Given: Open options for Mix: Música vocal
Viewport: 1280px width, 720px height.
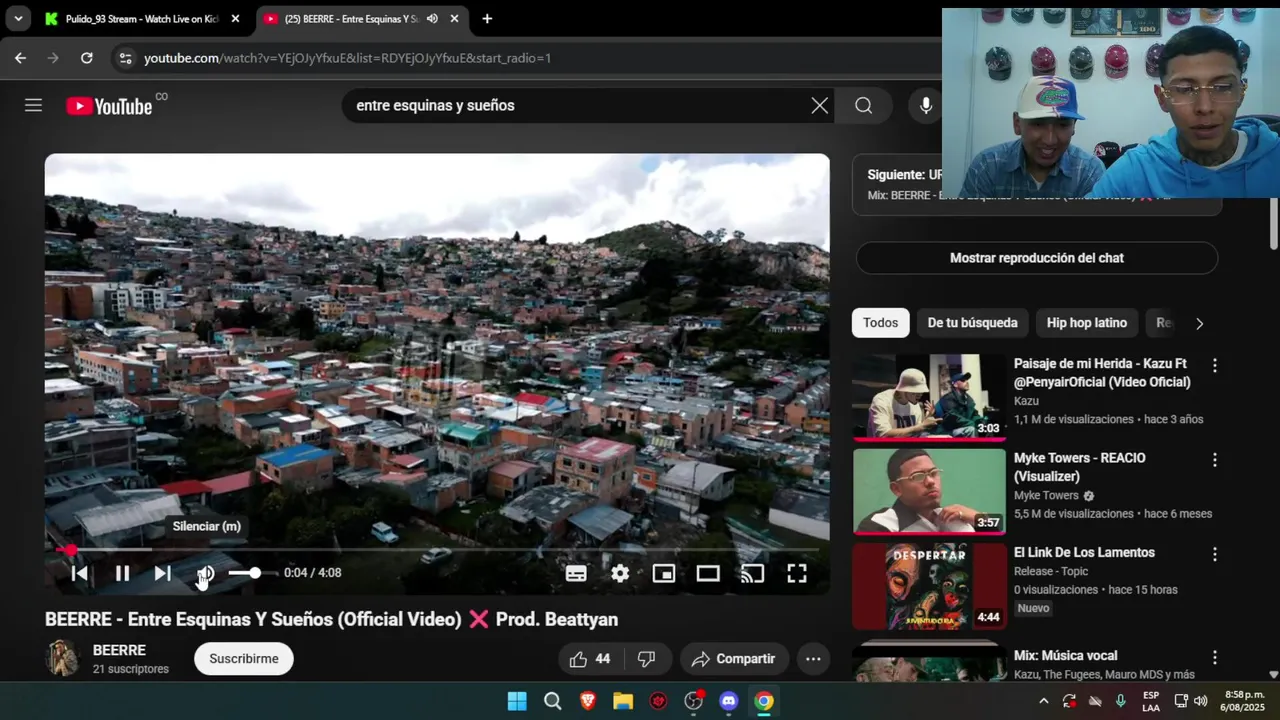Looking at the screenshot, I should tap(1215, 658).
